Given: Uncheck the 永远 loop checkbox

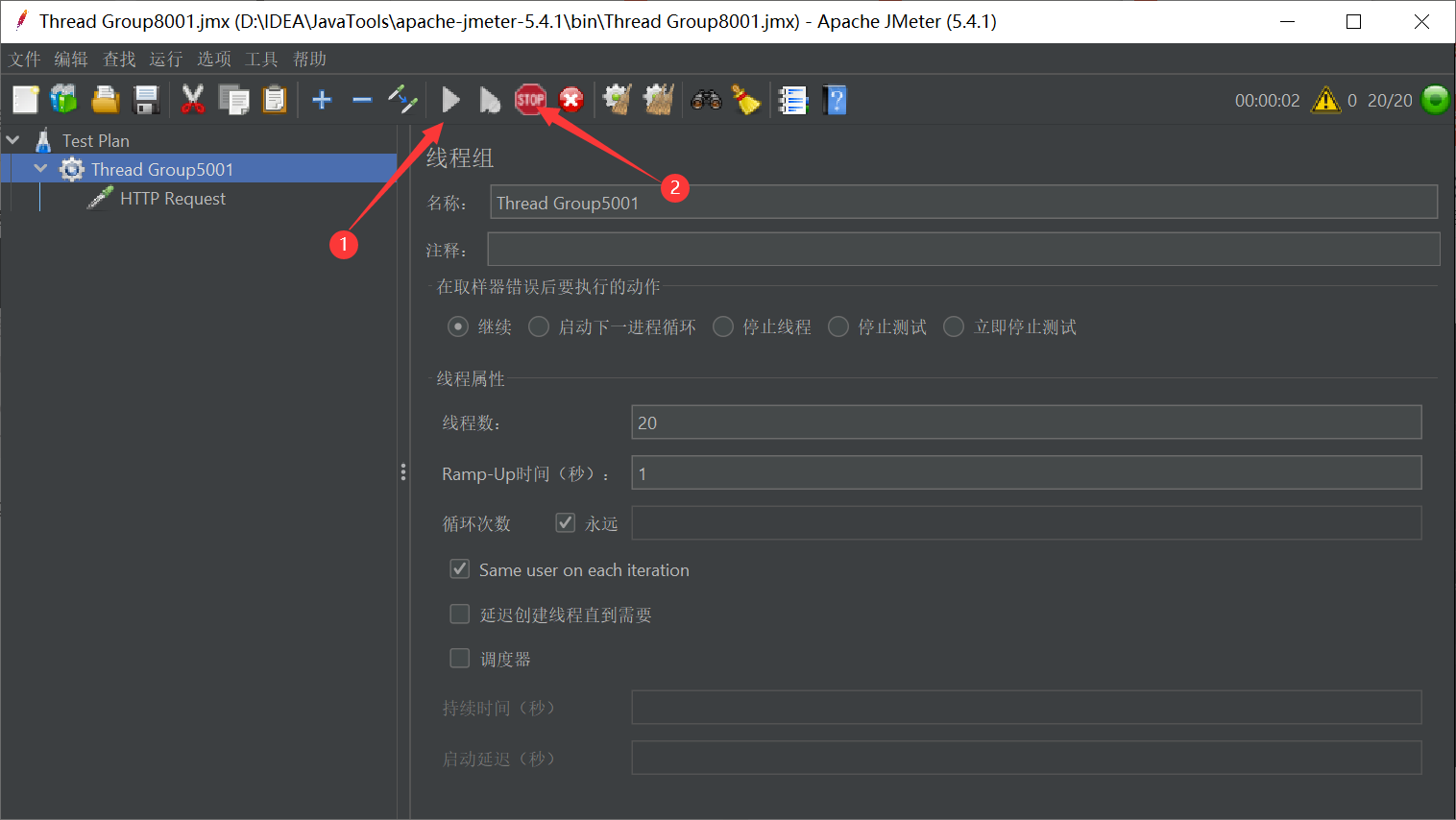Looking at the screenshot, I should [x=565, y=522].
